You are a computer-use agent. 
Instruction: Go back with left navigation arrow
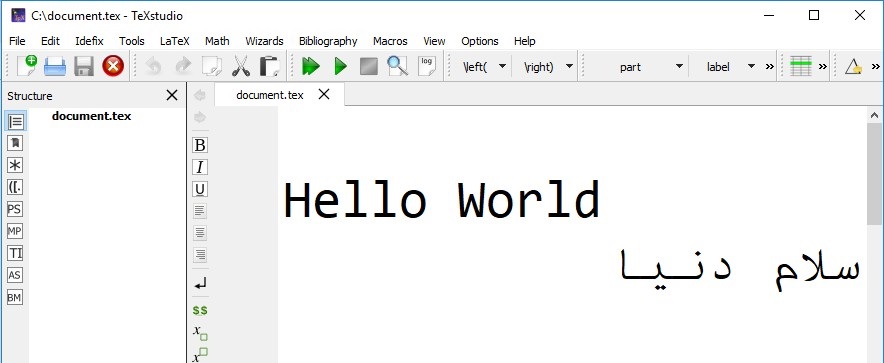click(200, 95)
